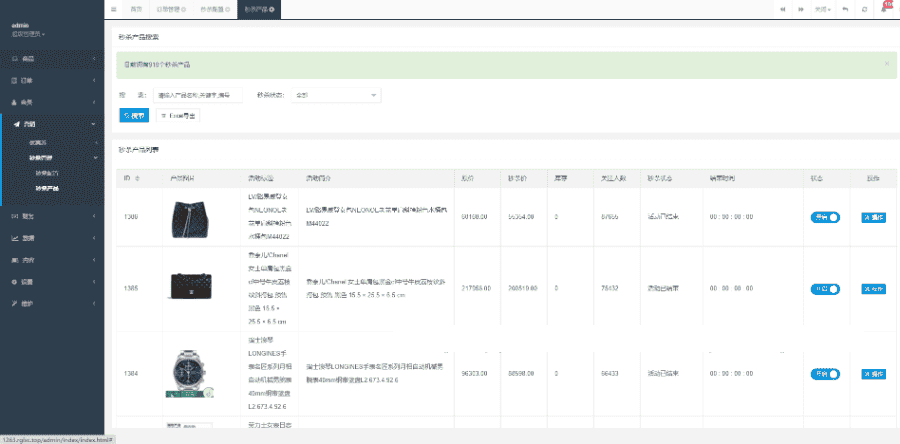This screenshot has width=900, height=444.
Task: Click the wrench maintenance icon in the sidebar
Action: [15, 303]
